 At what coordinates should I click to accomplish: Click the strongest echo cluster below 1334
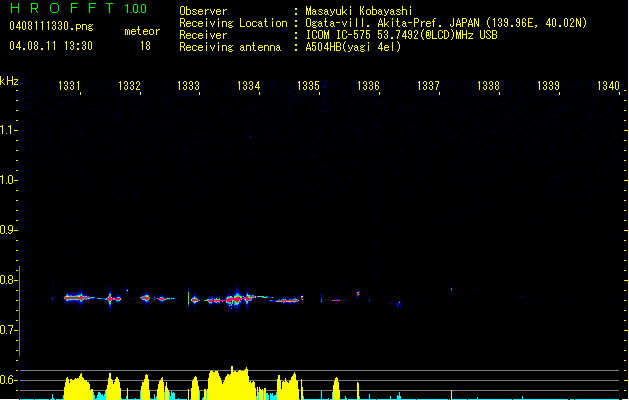point(237,299)
